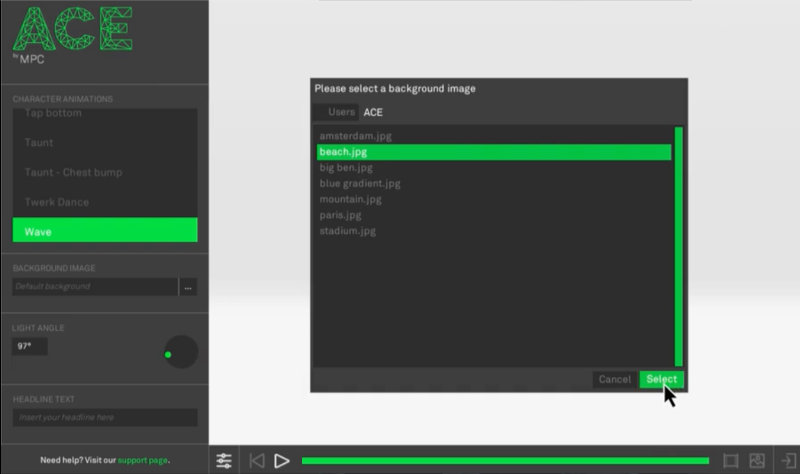Click the square frame icon in bottom bar

730,461
